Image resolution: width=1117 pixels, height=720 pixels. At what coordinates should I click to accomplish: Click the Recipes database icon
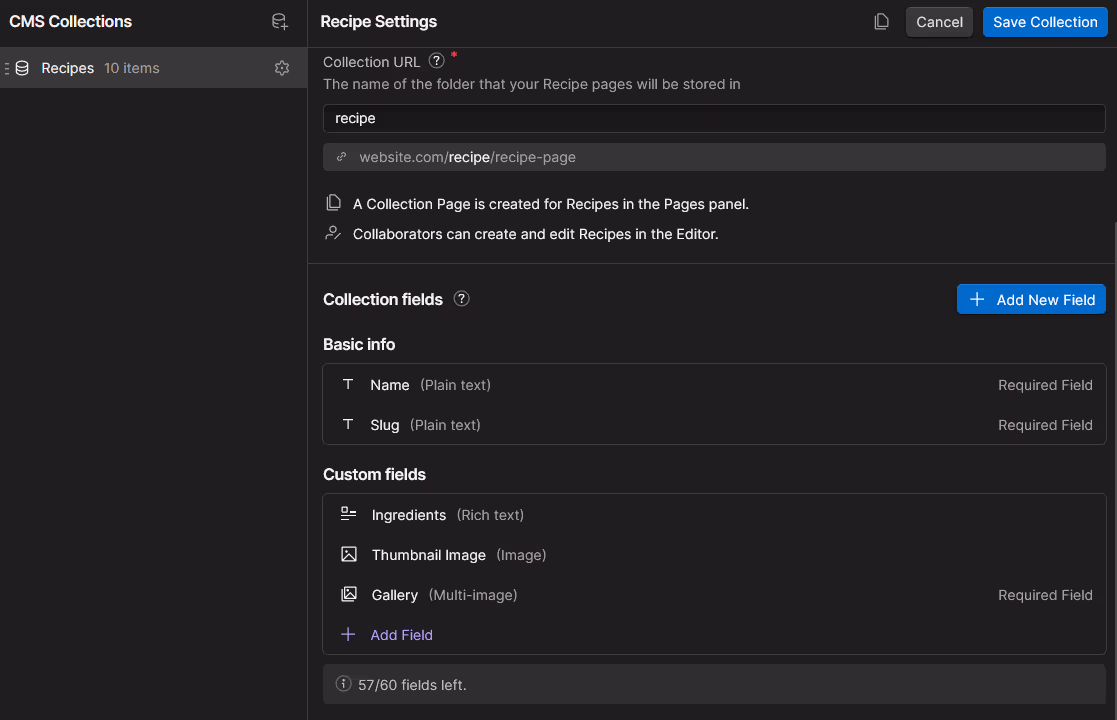point(22,68)
